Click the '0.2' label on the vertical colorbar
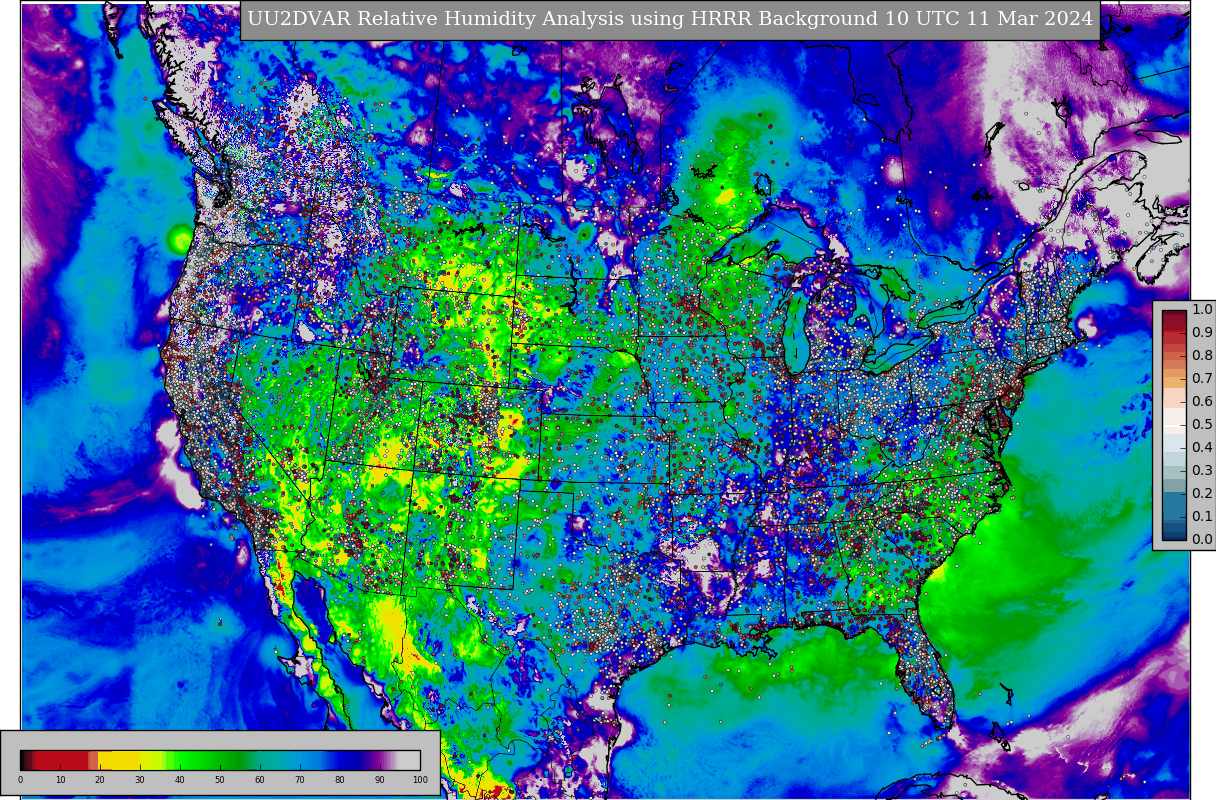 tap(1202, 493)
